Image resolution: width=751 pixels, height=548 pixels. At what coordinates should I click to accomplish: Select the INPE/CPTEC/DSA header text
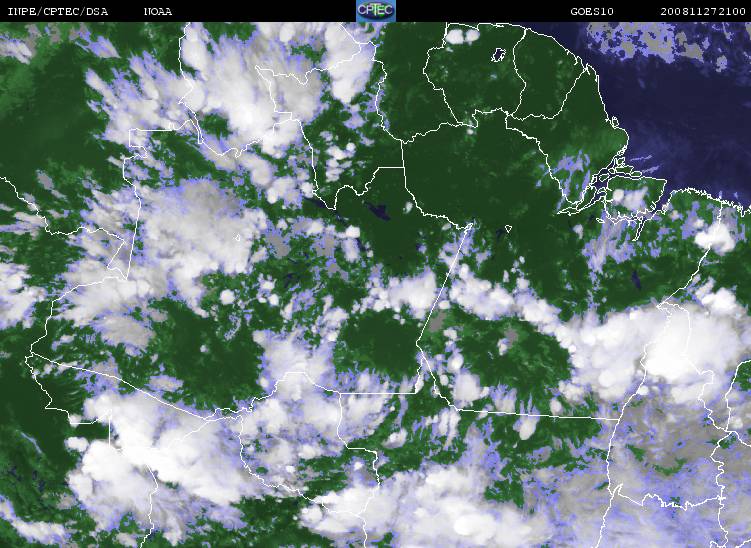click(x=58, y=11)
